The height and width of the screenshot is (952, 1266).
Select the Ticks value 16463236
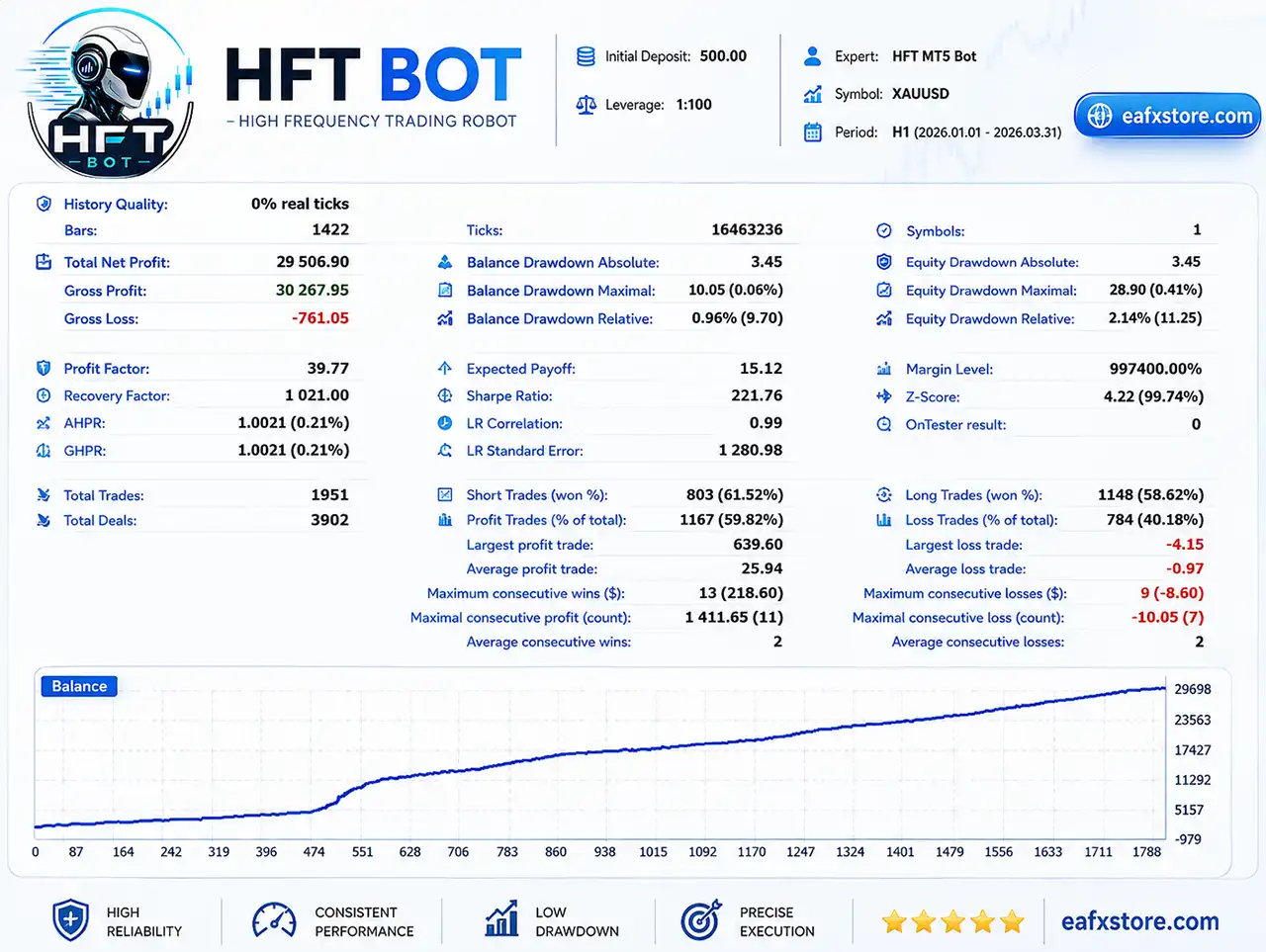click(x=747, y=229)
